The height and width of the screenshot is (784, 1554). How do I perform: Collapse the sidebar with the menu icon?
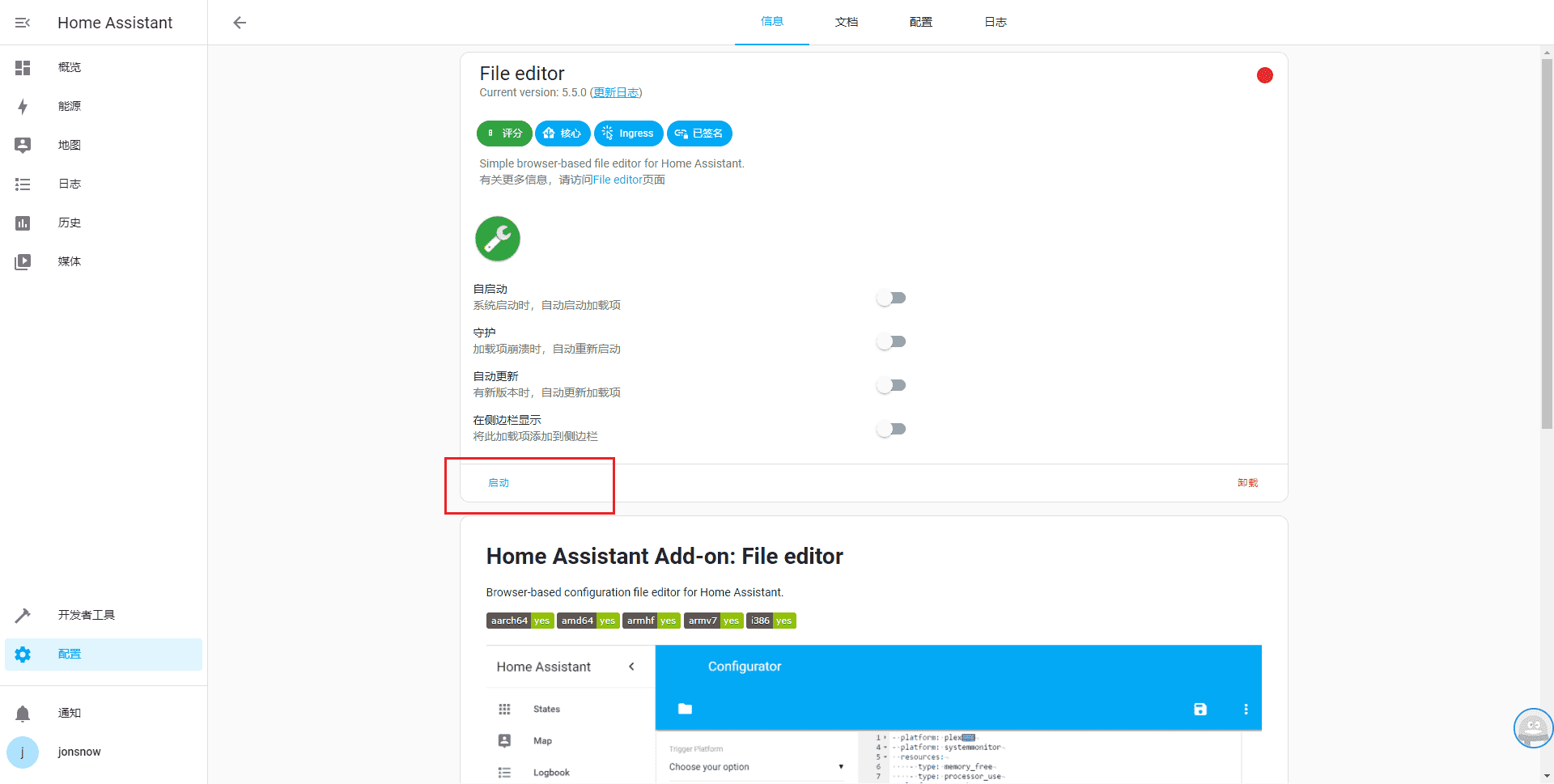pos(22,22)
